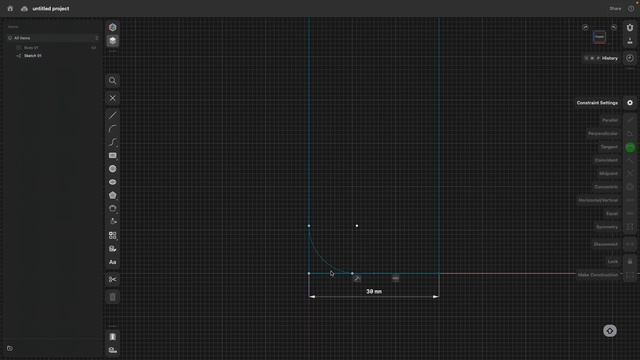Click the untitled project title

pos(51,9)
